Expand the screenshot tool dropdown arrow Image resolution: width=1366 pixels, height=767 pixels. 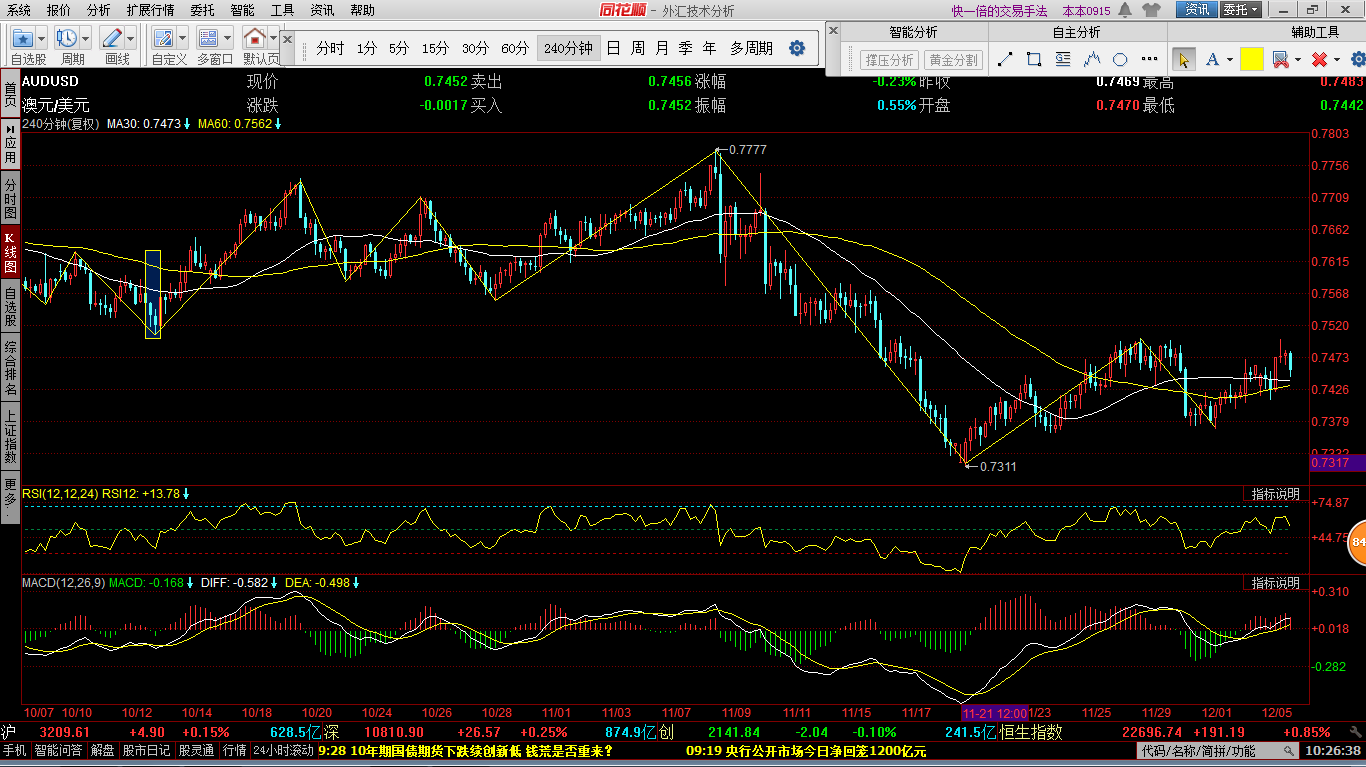(1297, 60)
